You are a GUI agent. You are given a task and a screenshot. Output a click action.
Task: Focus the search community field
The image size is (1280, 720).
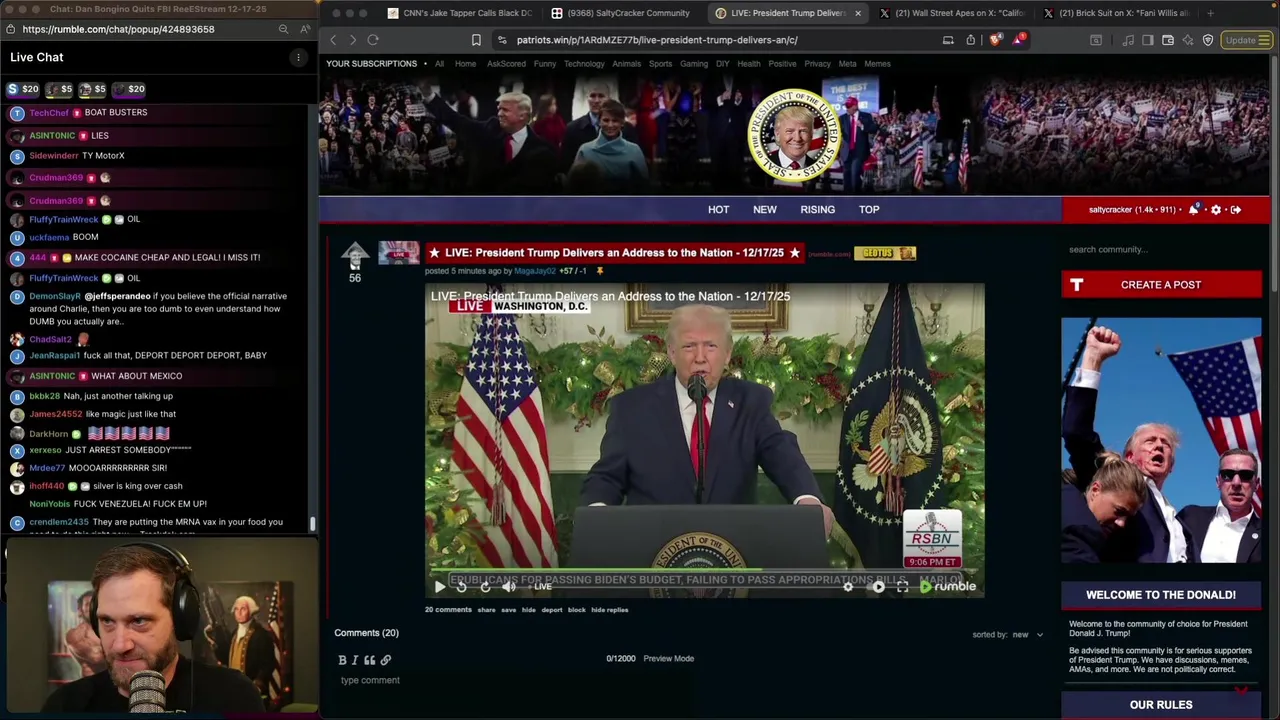point(1161,249)
